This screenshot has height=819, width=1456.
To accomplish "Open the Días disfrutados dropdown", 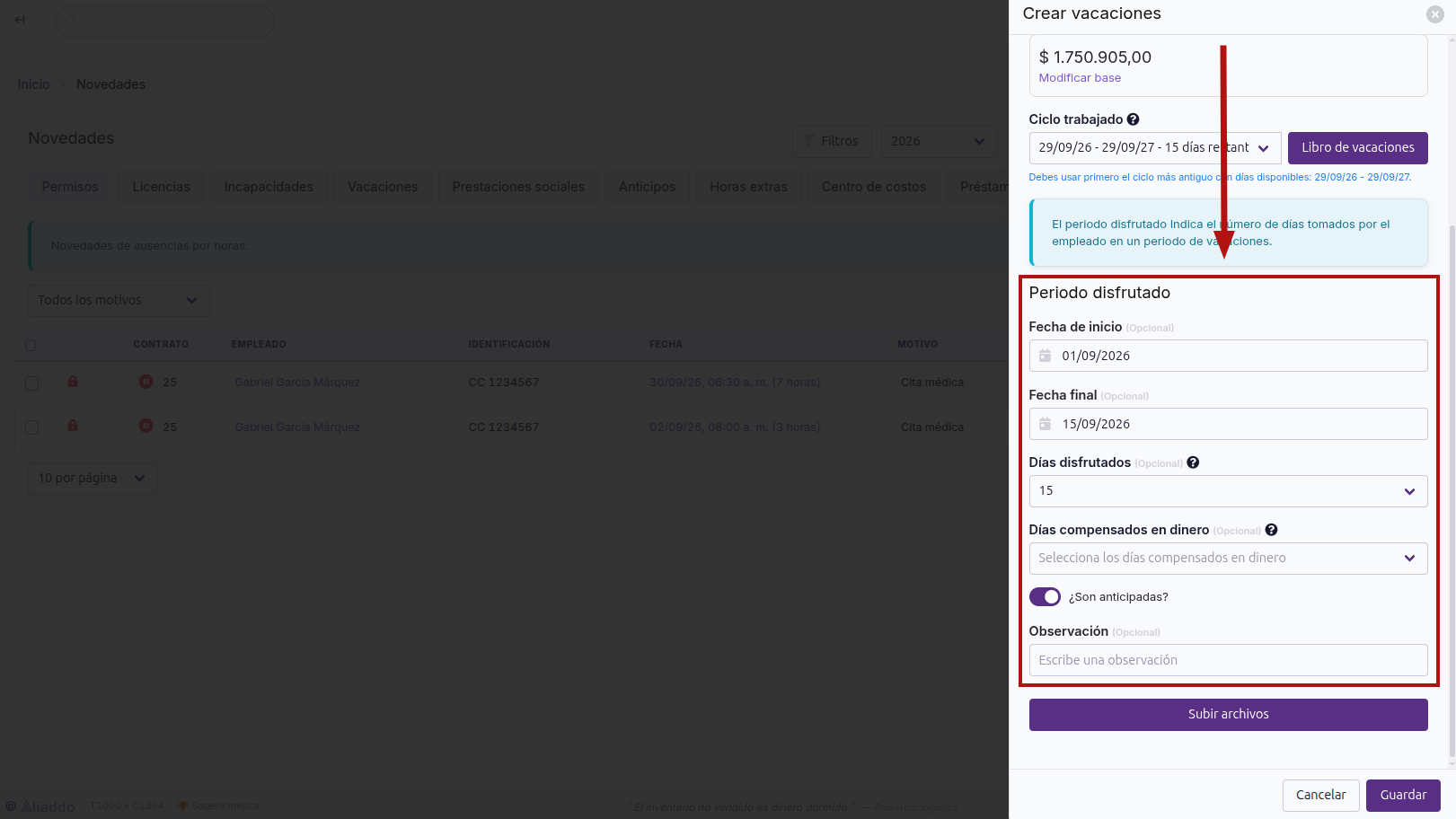I will pyautogui.click(x=1228, y=491).
